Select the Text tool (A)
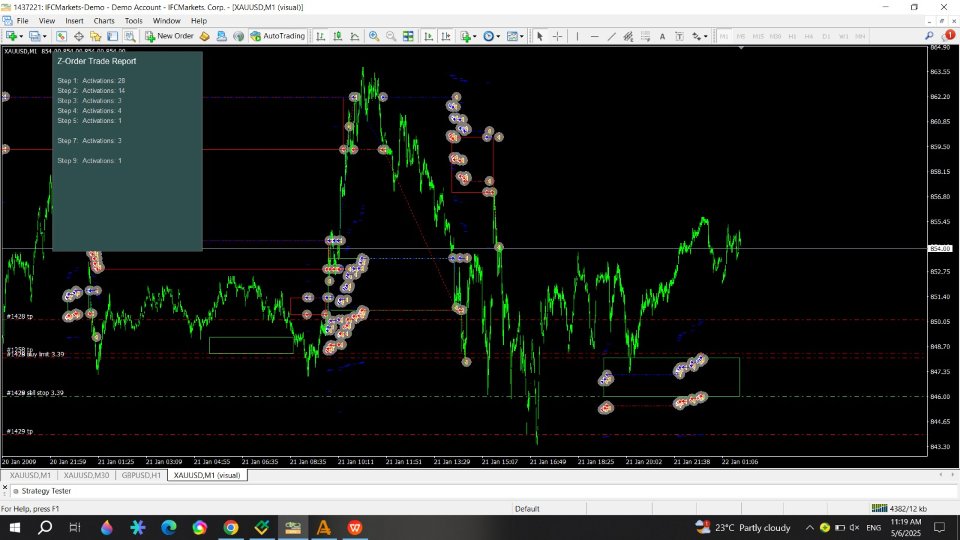This screenshot has height=540, width=960. [662, 36]
